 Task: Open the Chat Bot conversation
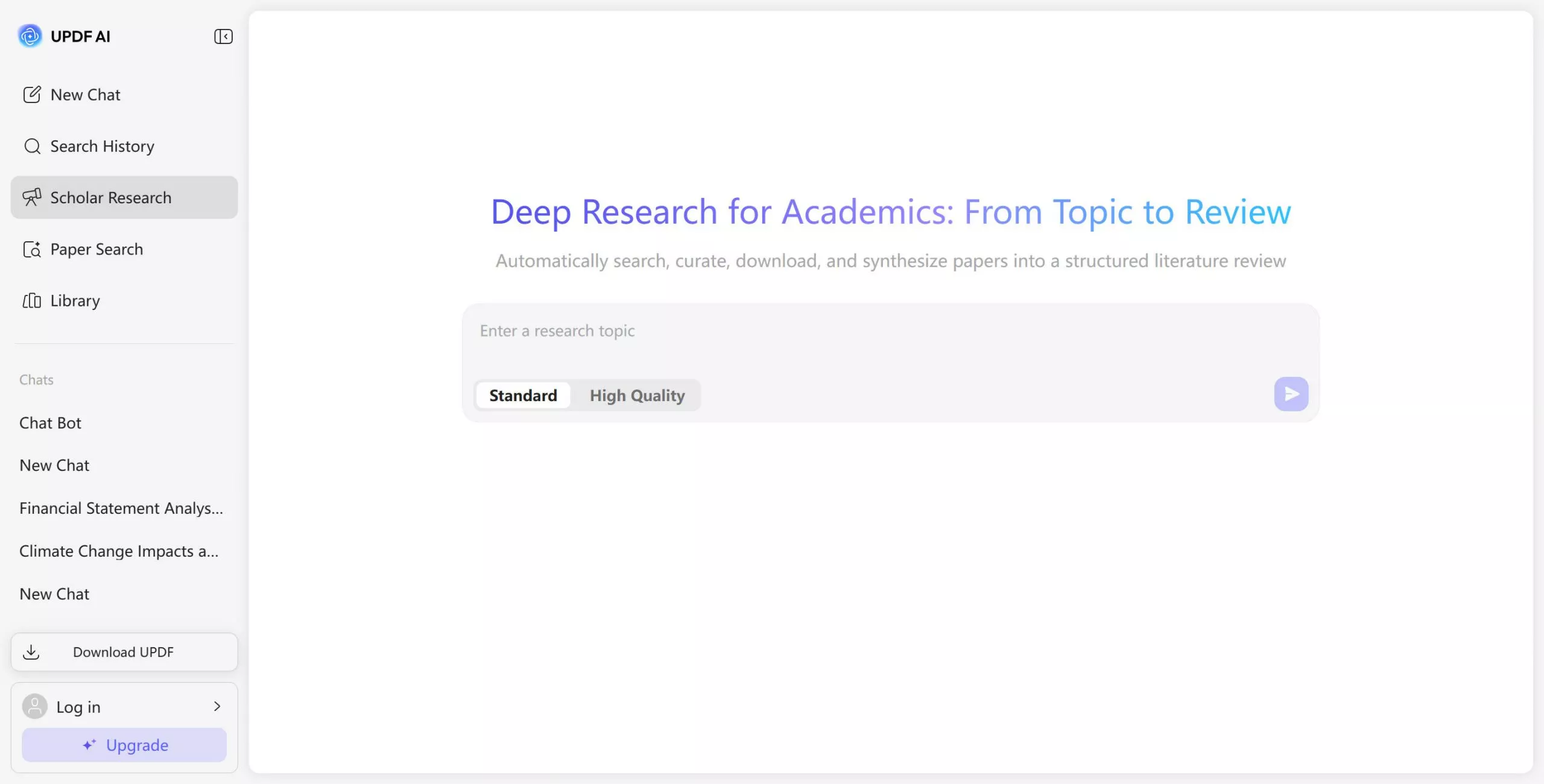[50, 423]
